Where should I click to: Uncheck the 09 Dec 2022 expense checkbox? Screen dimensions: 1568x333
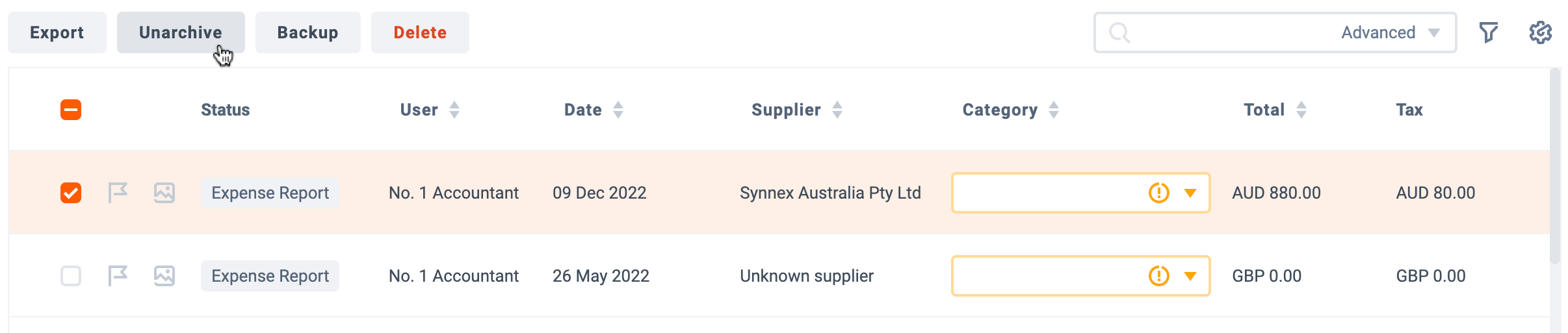pyautogui.click(x=71, y=193)
